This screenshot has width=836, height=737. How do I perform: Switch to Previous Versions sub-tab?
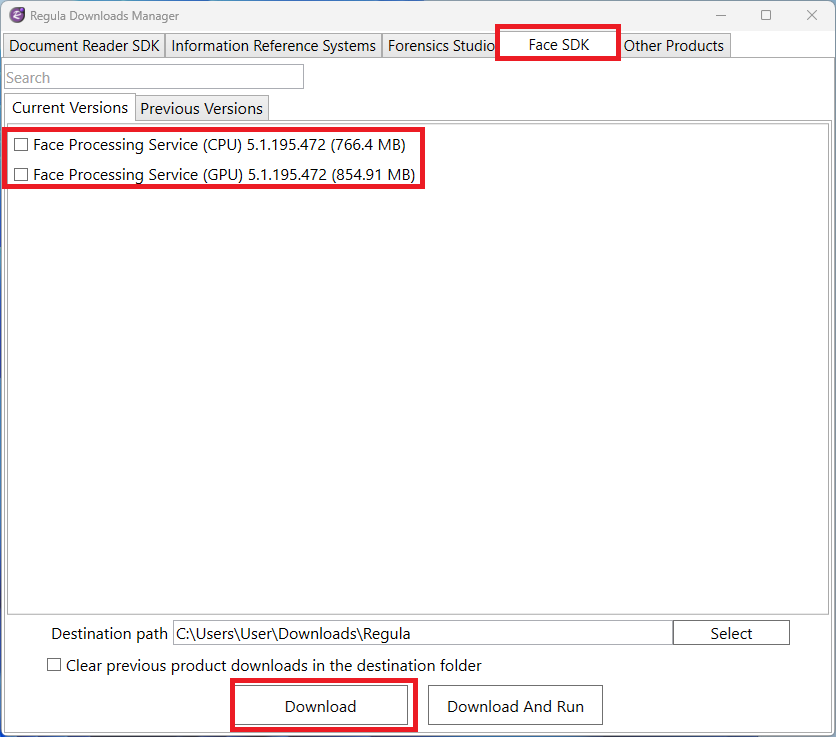[202, 109]
